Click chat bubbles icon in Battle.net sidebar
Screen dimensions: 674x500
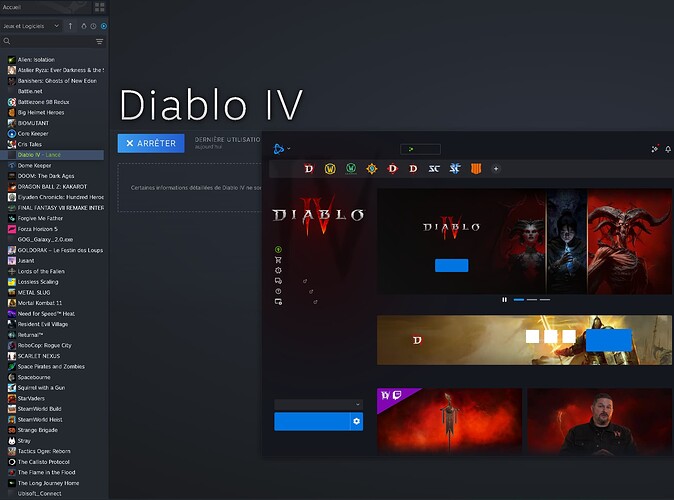click(x=278, y=281)
